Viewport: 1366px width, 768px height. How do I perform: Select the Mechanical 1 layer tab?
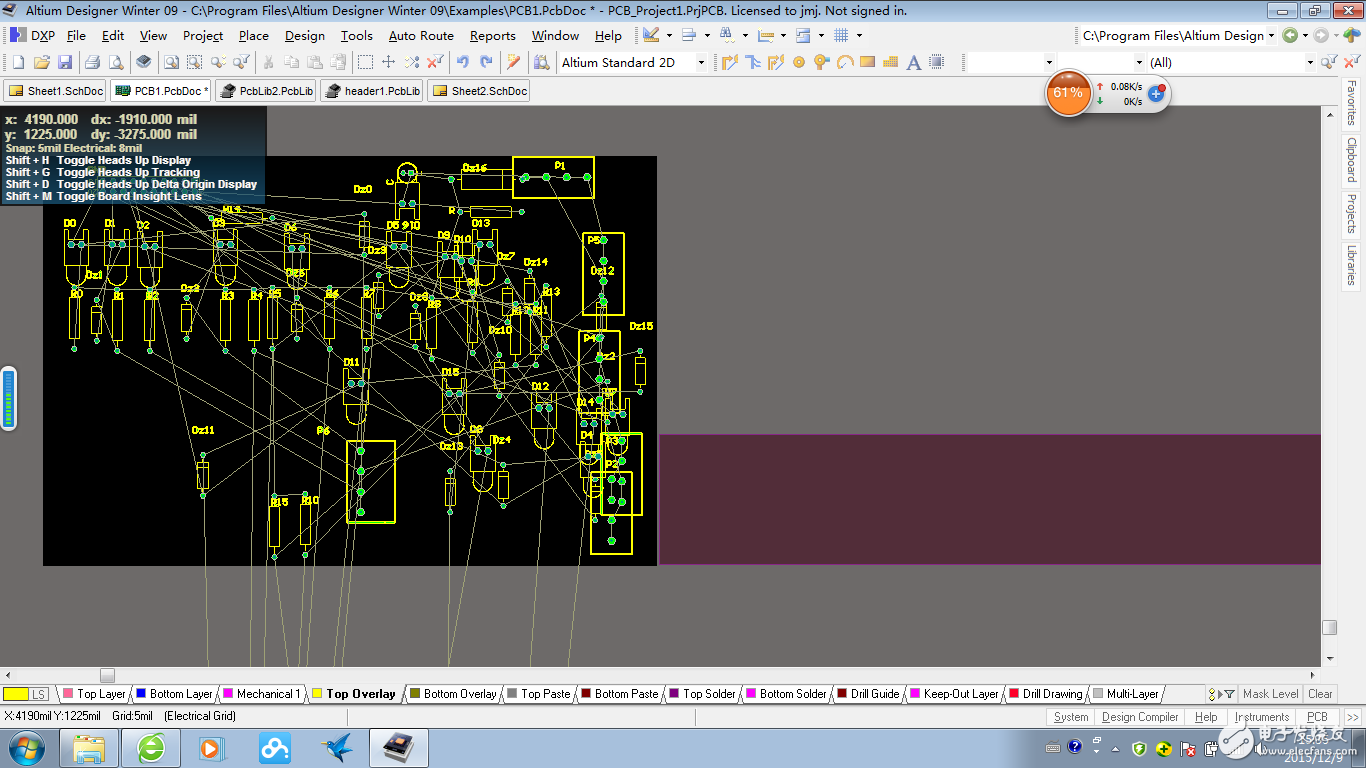point(262,693)
